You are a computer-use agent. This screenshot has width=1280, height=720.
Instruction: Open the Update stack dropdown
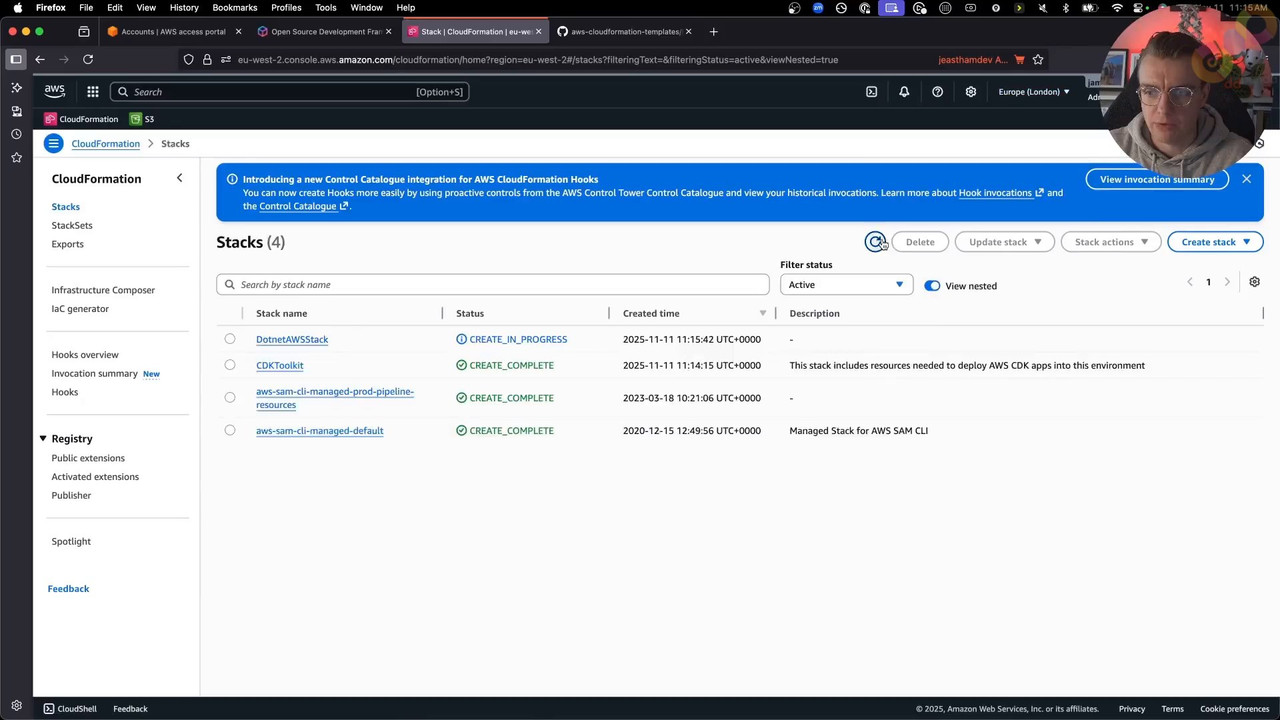[x=1005, y=242]
